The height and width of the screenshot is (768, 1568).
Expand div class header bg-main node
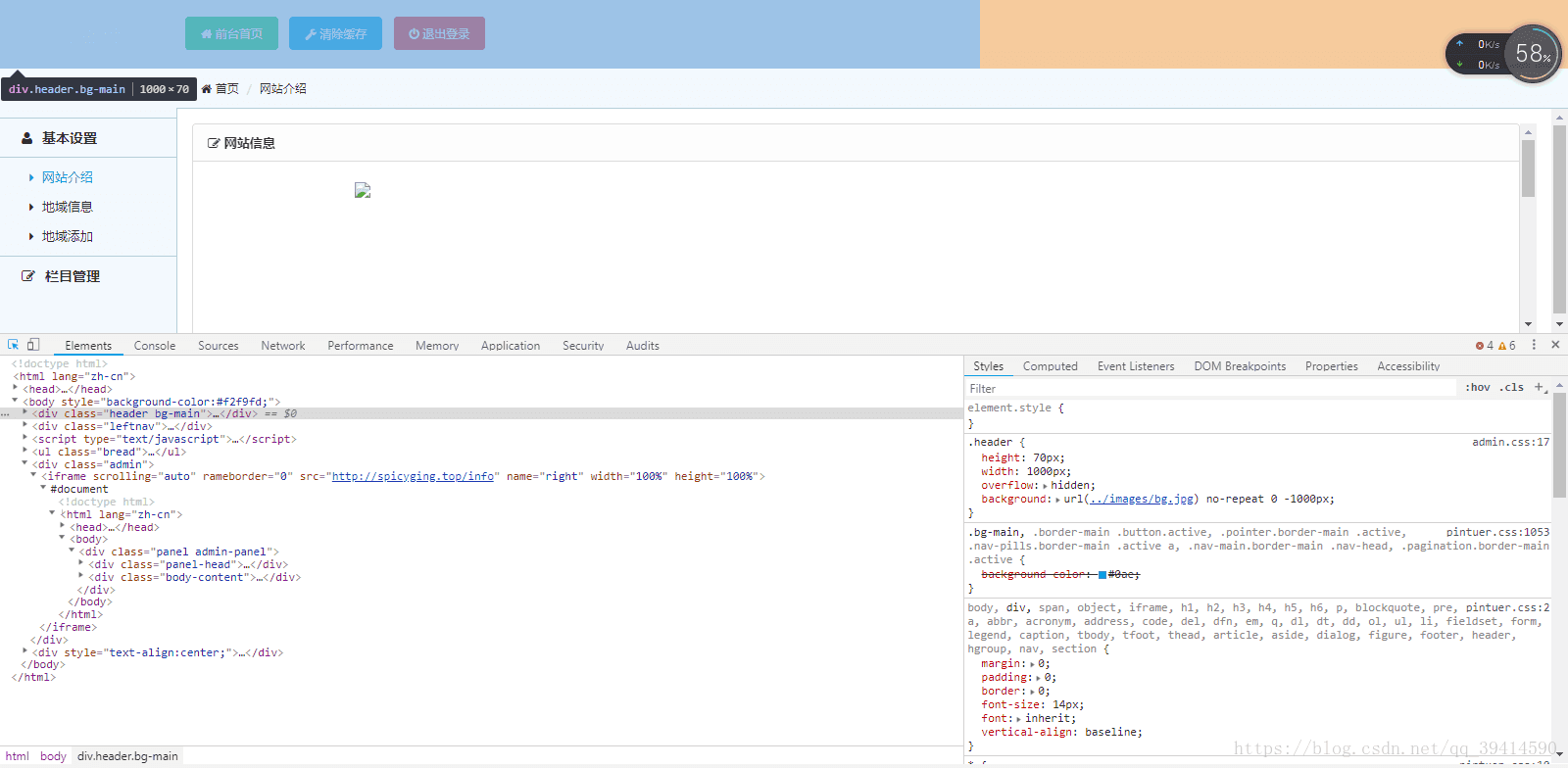click(x=24, y=413)
